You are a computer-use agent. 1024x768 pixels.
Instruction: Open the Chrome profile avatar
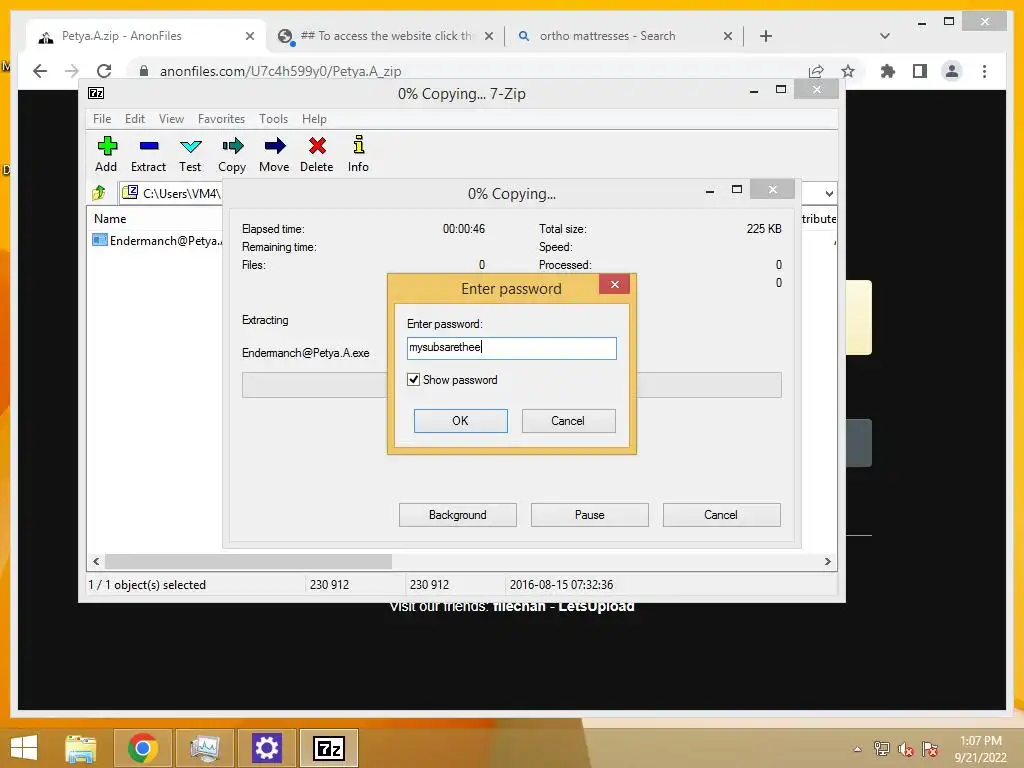coord(952,71)
